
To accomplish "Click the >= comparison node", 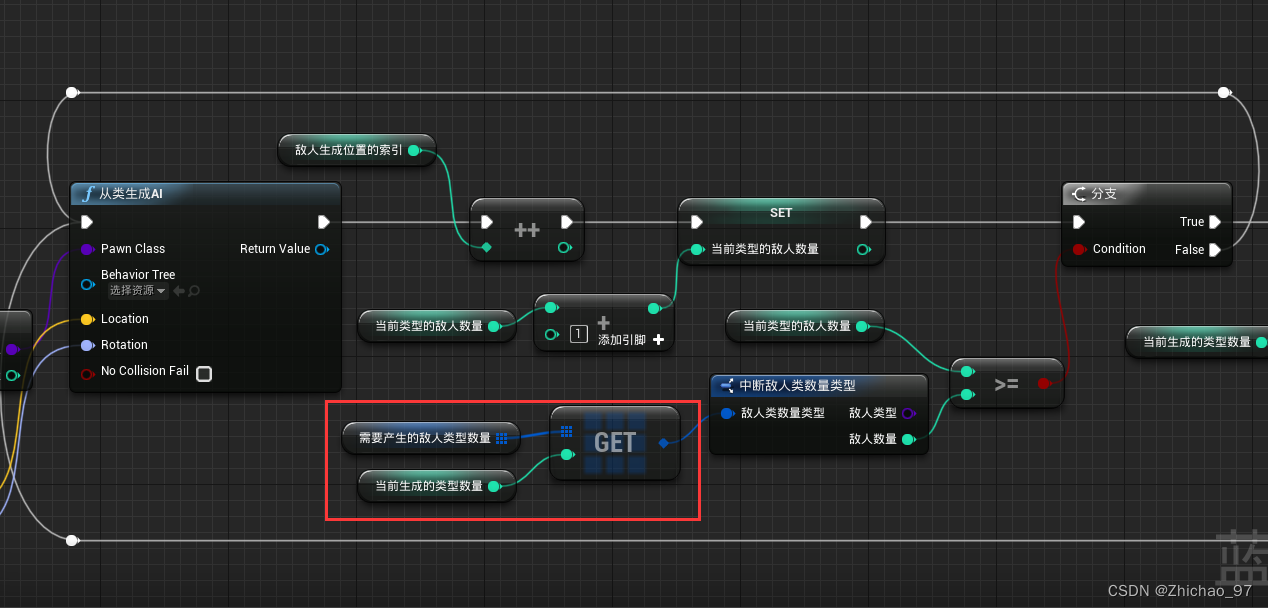I will 1007,383.
